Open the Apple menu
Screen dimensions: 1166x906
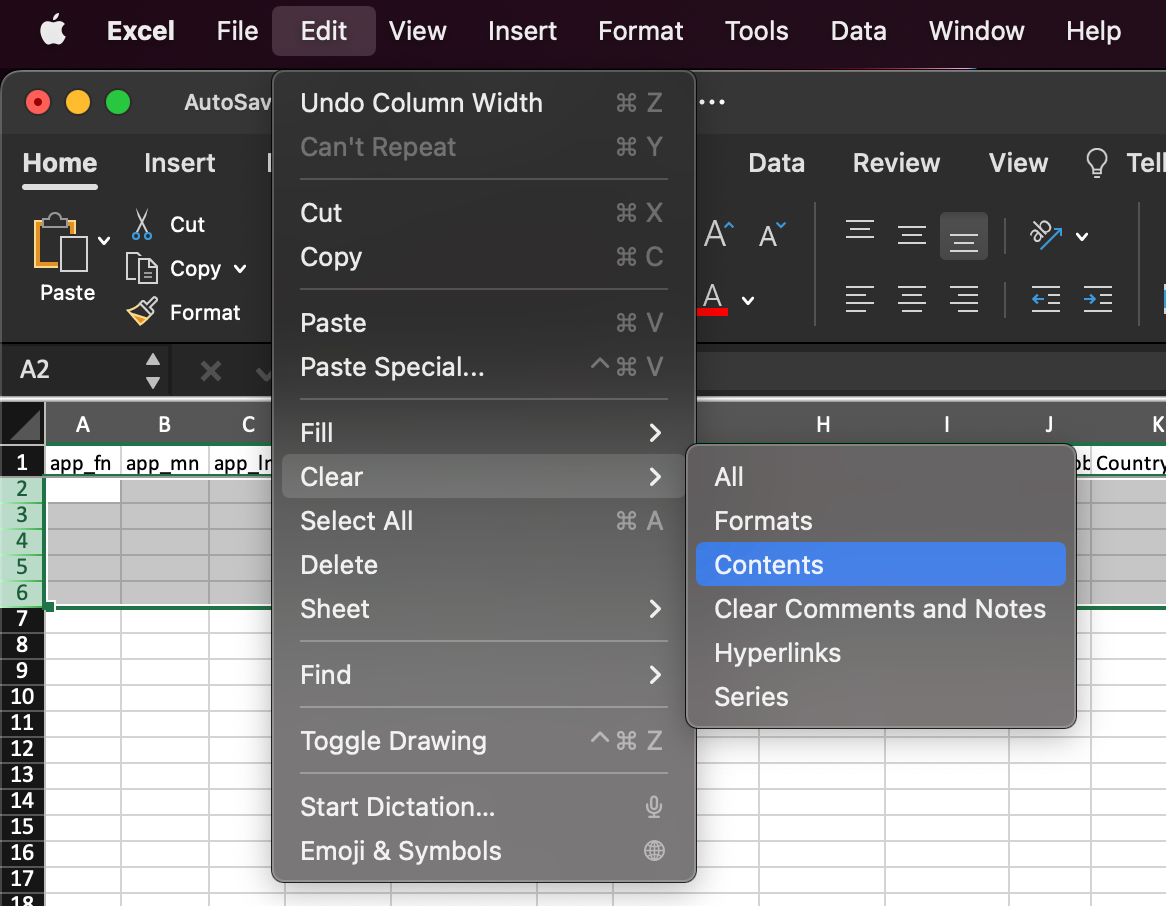pos(53,31)
